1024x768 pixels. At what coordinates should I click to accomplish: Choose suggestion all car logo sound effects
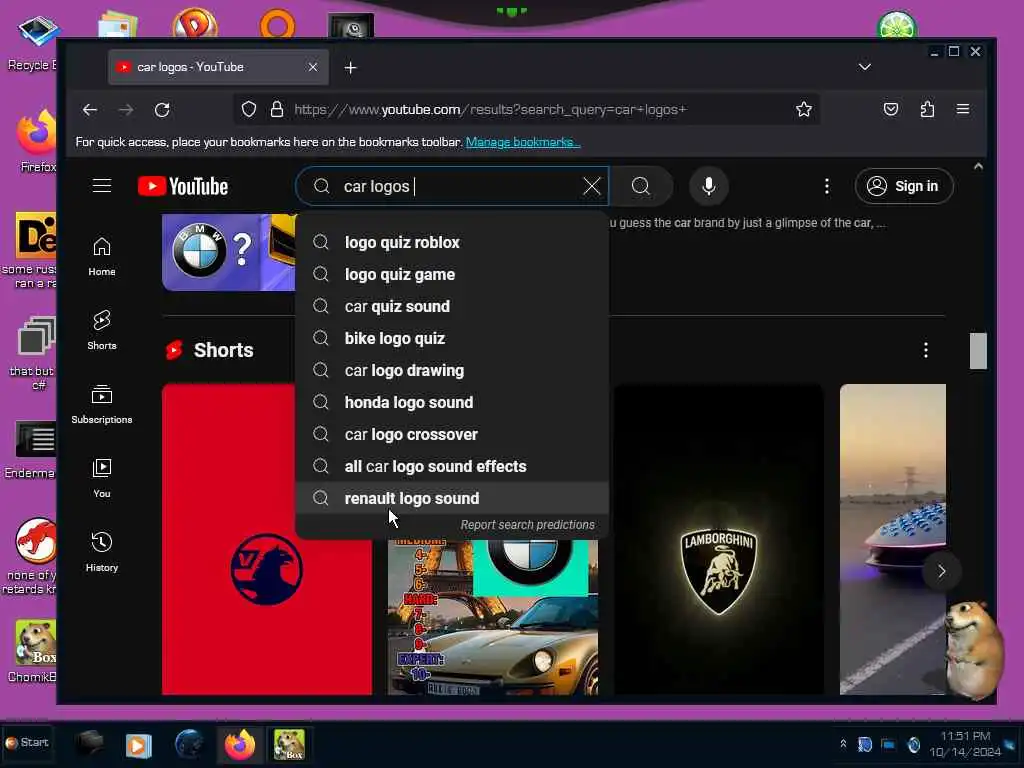[452, 466]
